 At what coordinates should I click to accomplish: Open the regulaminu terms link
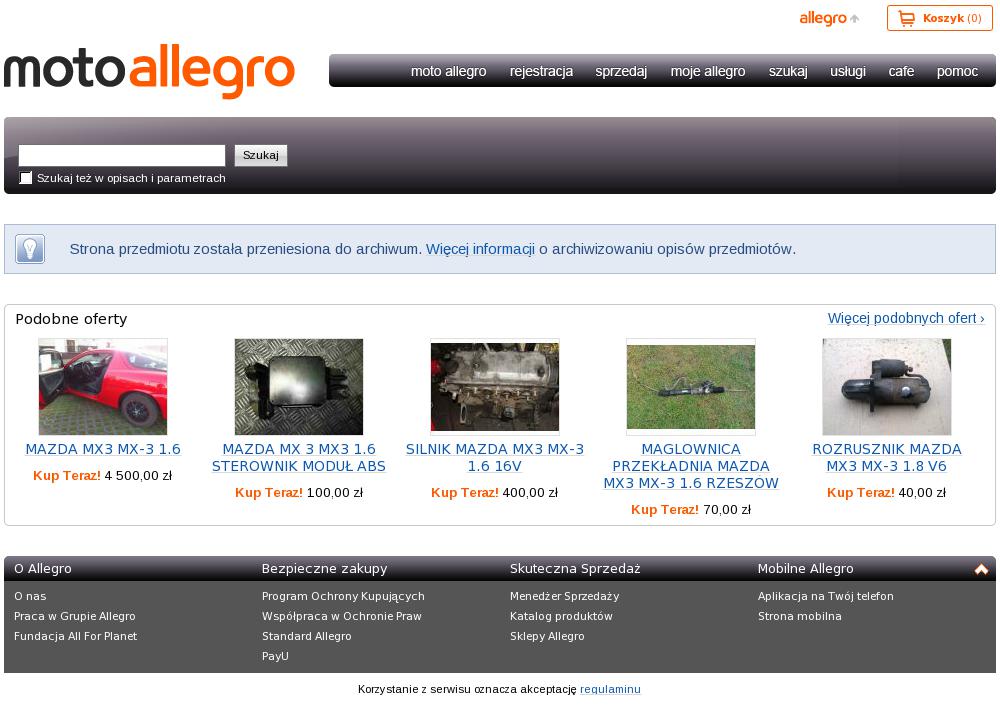610,689
